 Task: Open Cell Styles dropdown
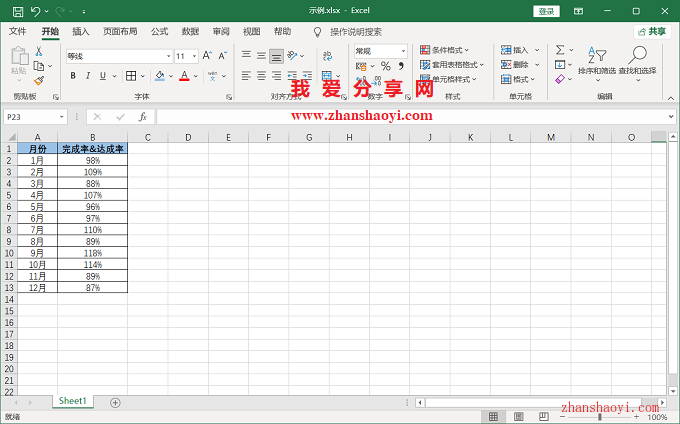pos(448,79)
